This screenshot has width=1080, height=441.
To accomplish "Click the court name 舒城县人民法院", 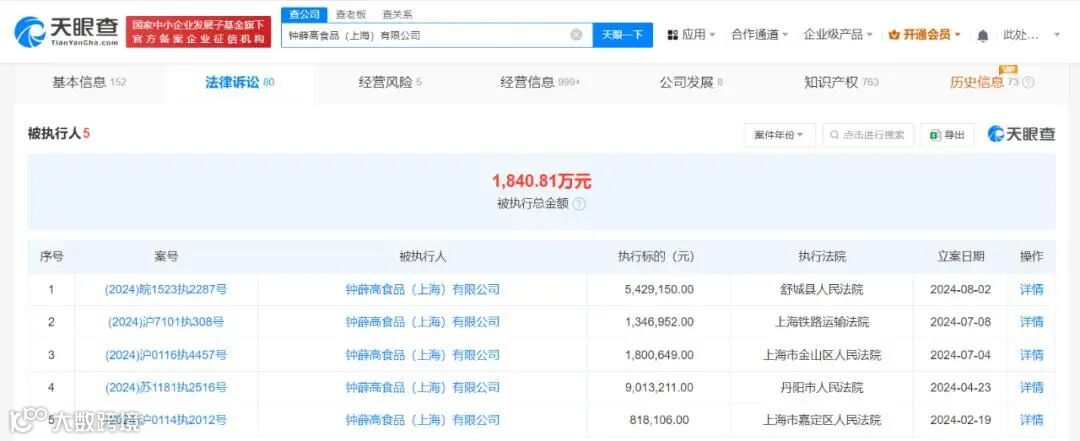I will [x=822, y=290].
